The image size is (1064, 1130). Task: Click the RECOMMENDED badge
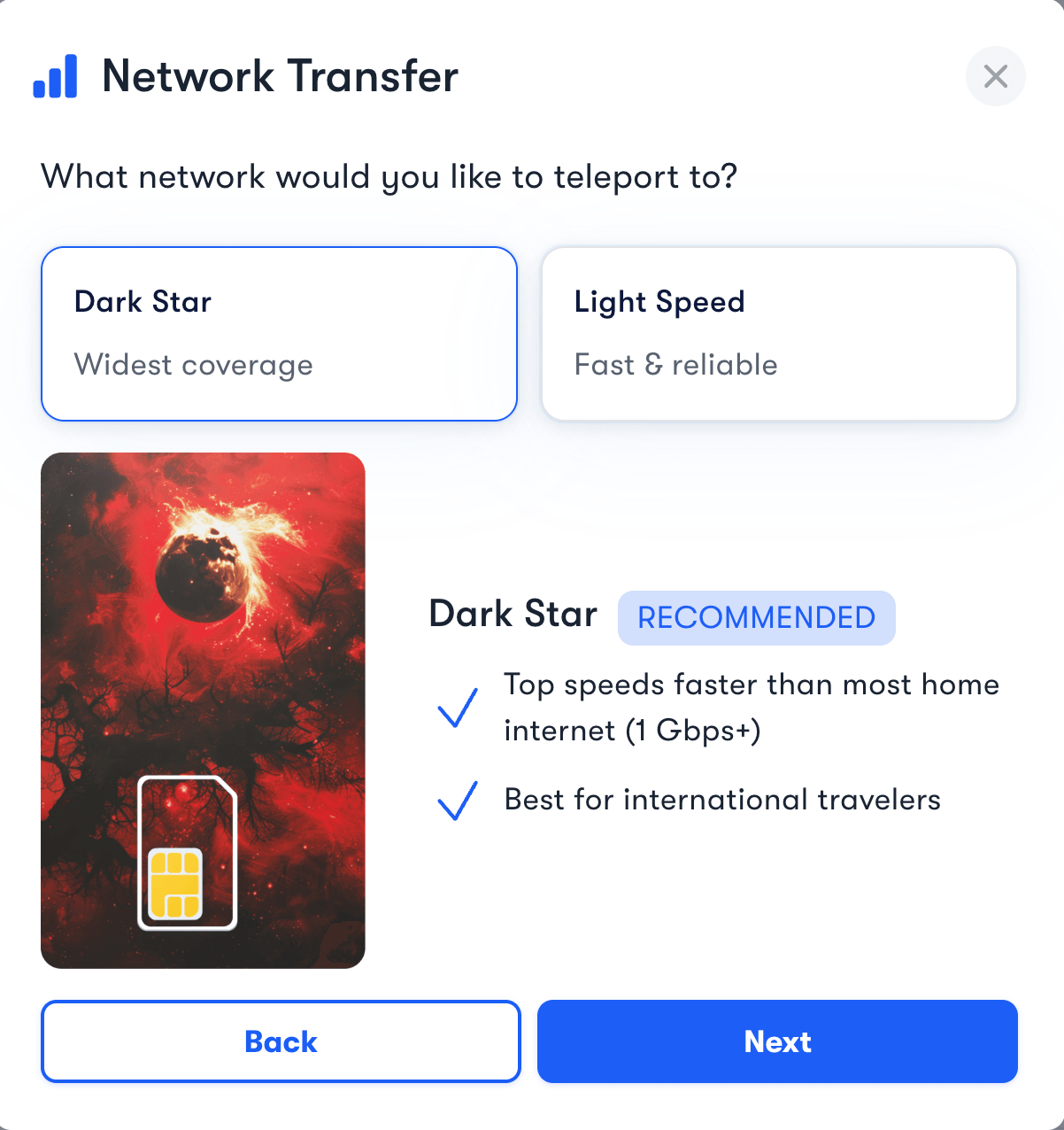757,617
